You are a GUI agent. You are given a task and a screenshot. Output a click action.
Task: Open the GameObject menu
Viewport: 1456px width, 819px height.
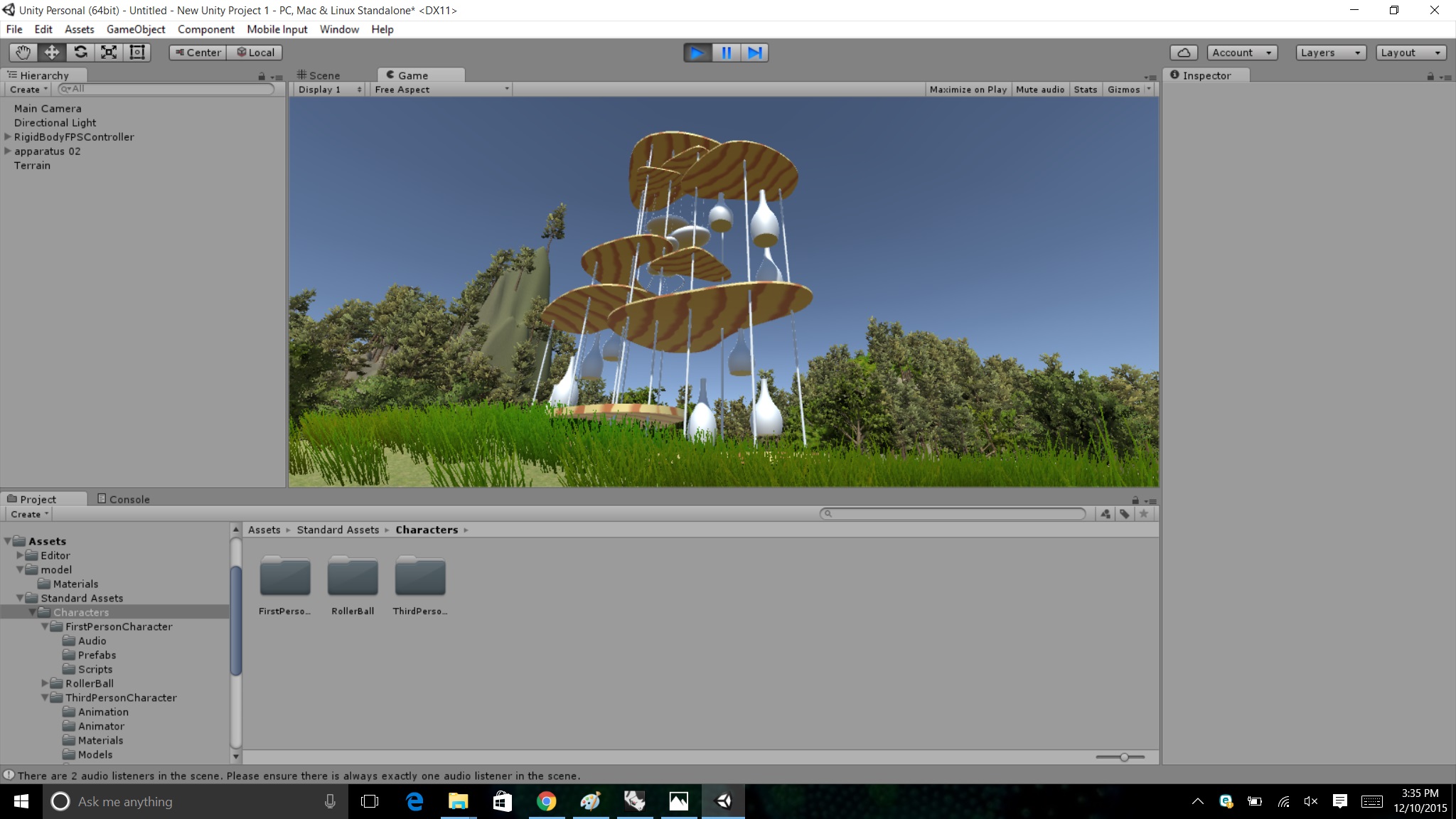click(136, 29)
